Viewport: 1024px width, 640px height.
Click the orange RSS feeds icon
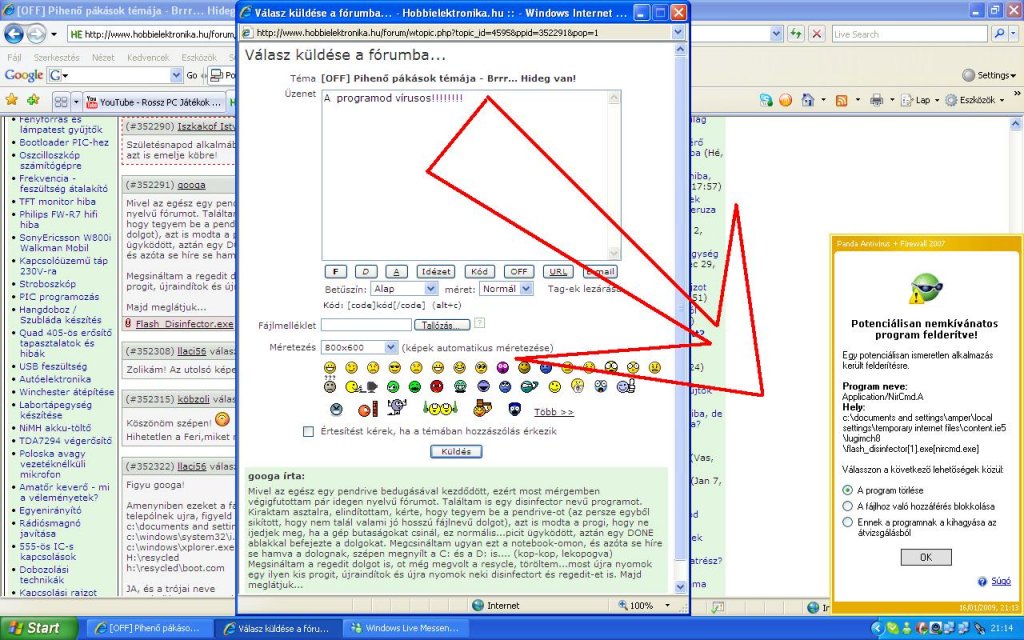842,100
